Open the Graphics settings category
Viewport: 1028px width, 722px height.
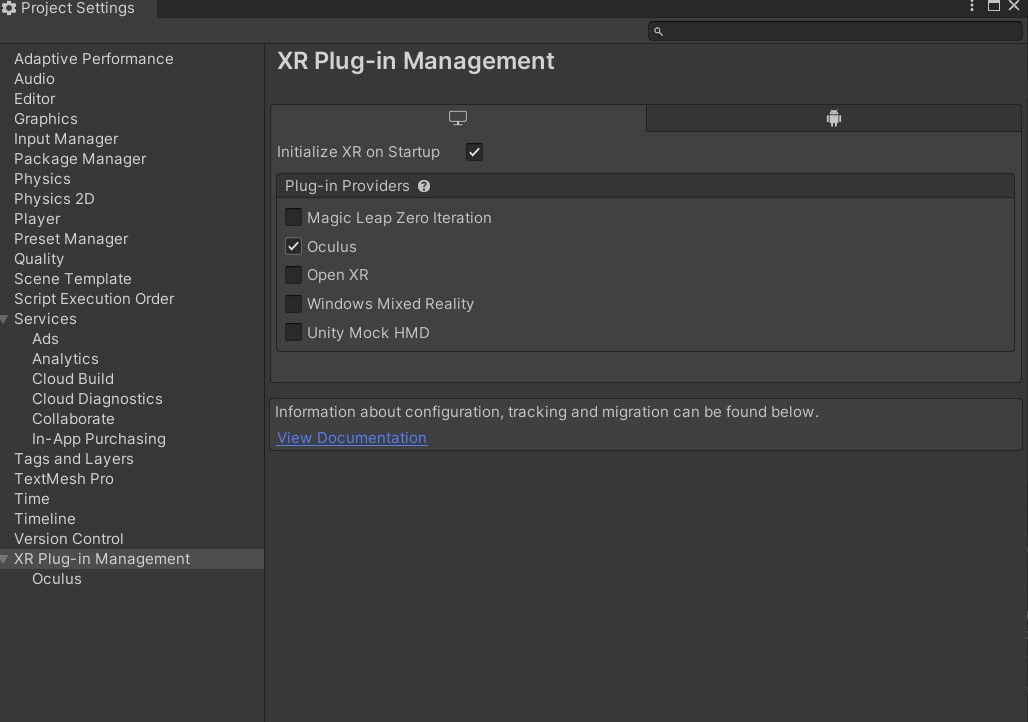(46, 119)
